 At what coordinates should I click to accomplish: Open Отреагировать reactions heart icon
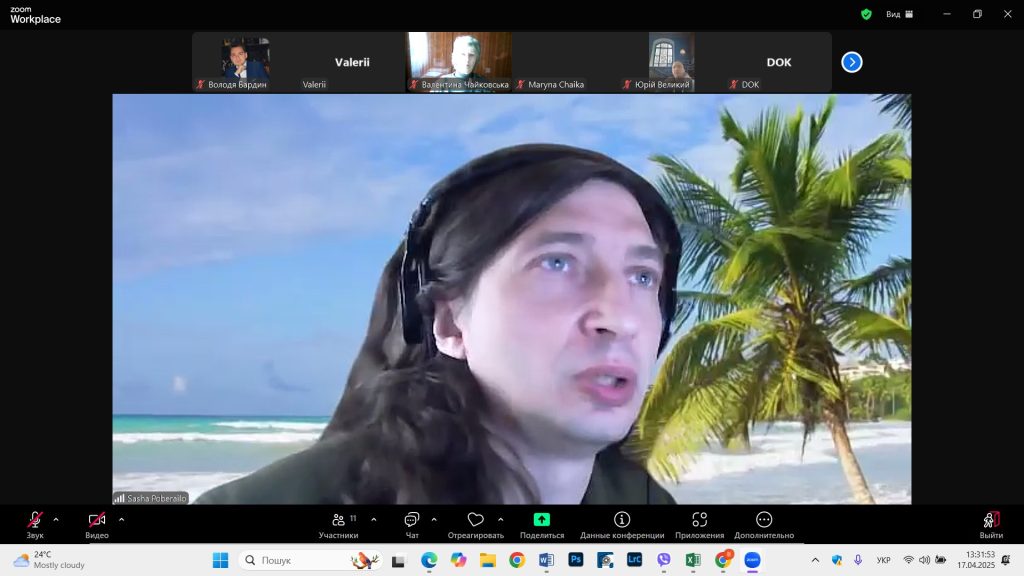(x=475, y=520)
